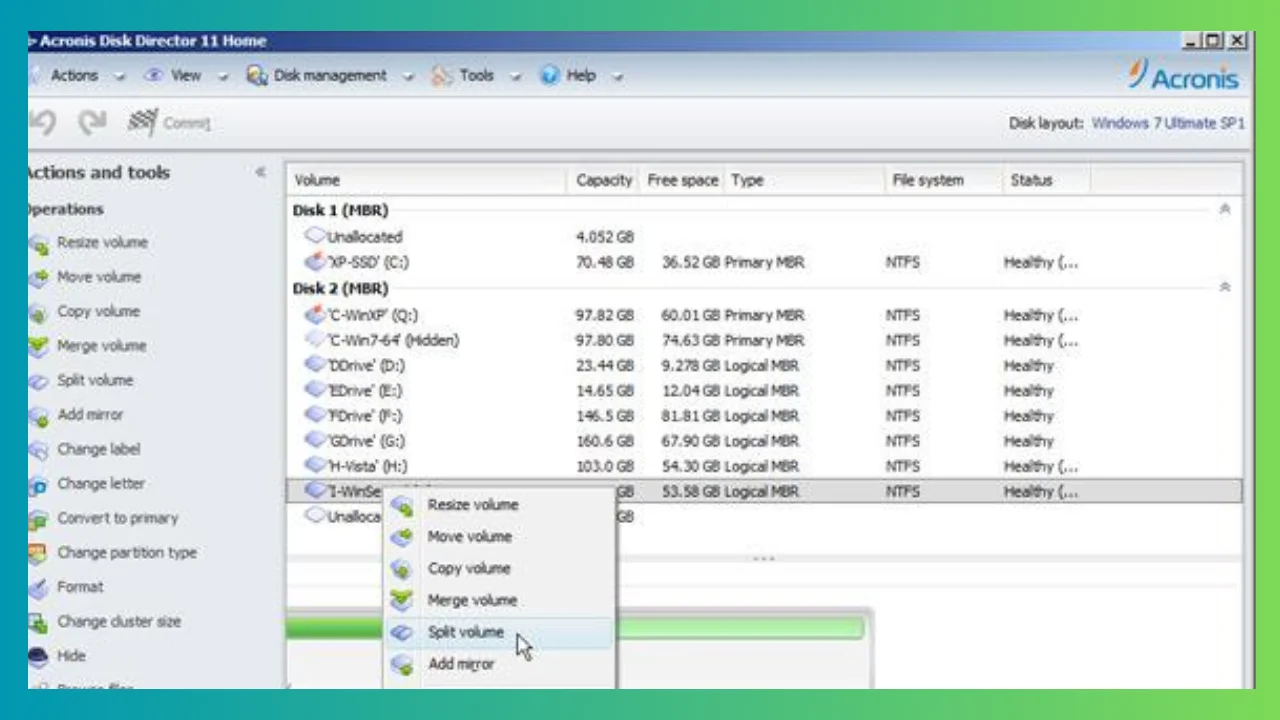
Task: Sort by the File system column header
Action: pos(944,181)
